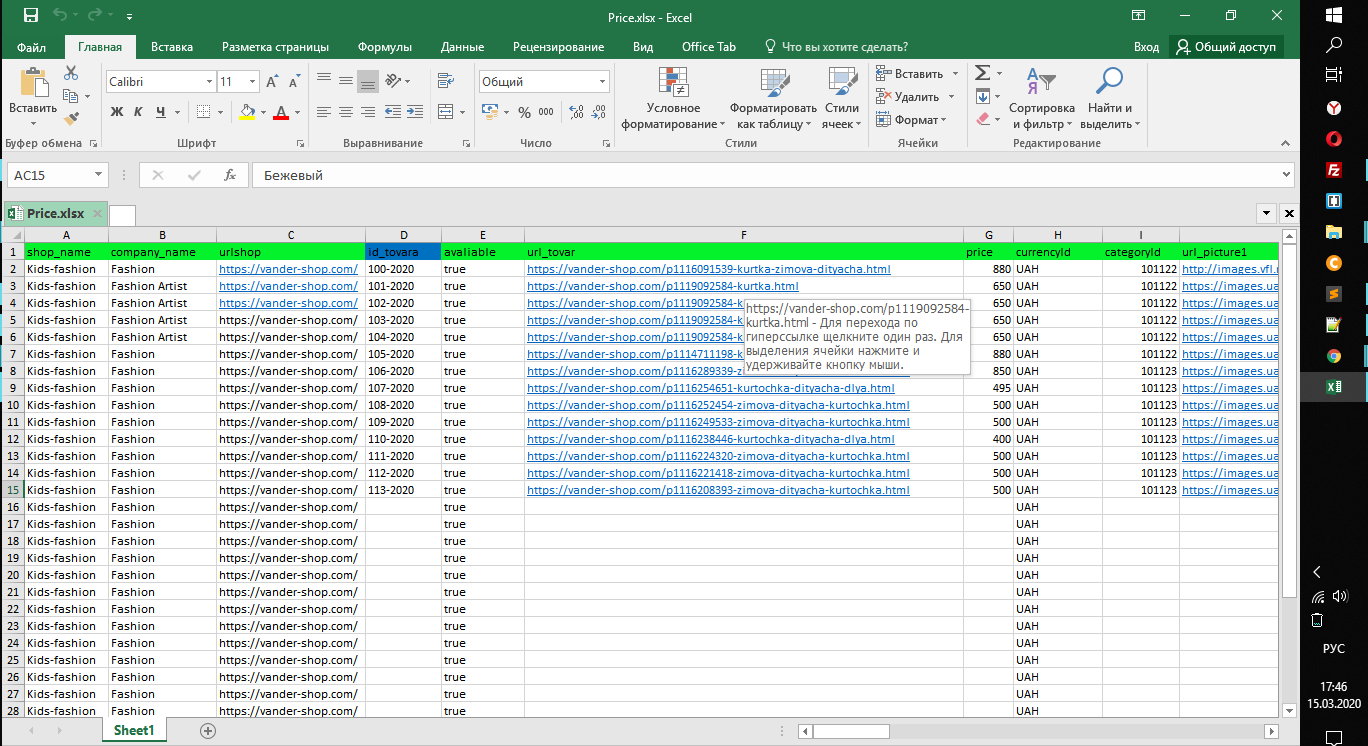Toggle bottom vertical alignment
This screenshot has height=746, width=1368.
[x=368, y=81]
